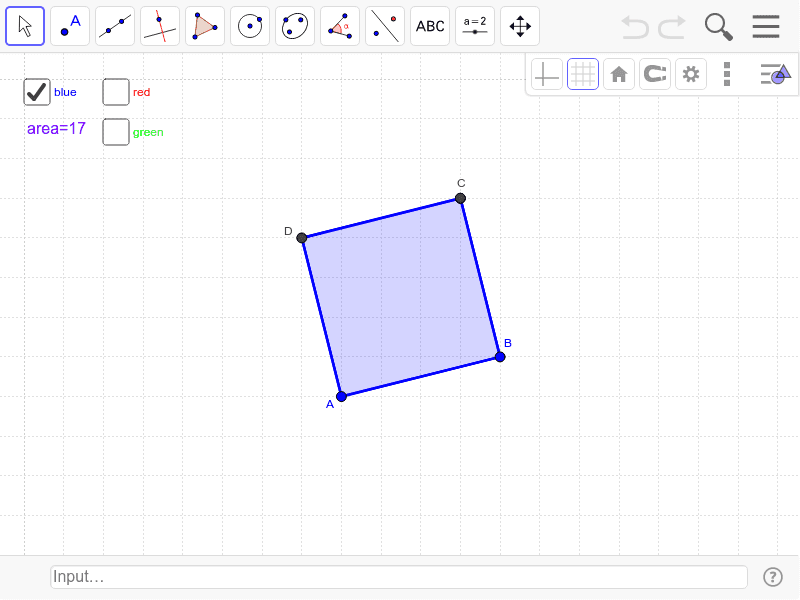The image size is (800, 600).
Task: Click the Input bar at the bottom
Action: coord(398,577)
